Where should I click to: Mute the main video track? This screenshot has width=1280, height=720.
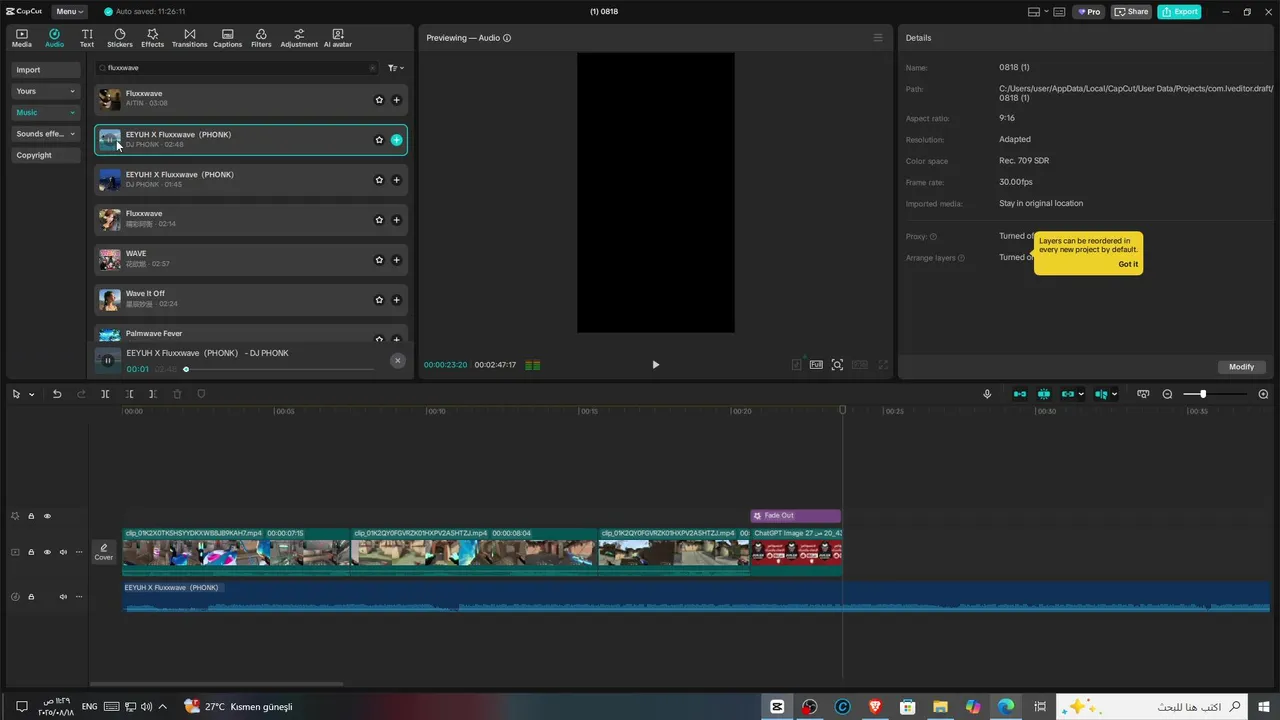(x=63, y=552)
